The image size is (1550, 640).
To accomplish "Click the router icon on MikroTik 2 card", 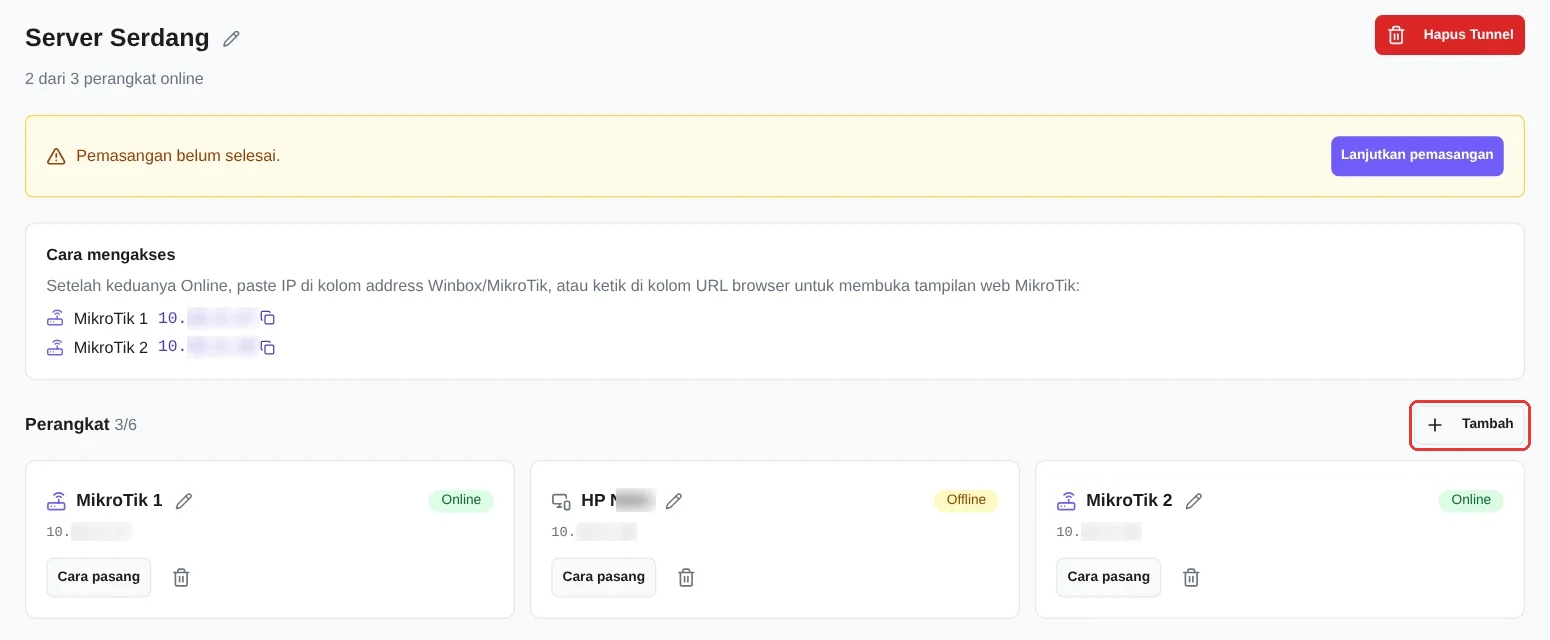I will tap(1066, 501).
